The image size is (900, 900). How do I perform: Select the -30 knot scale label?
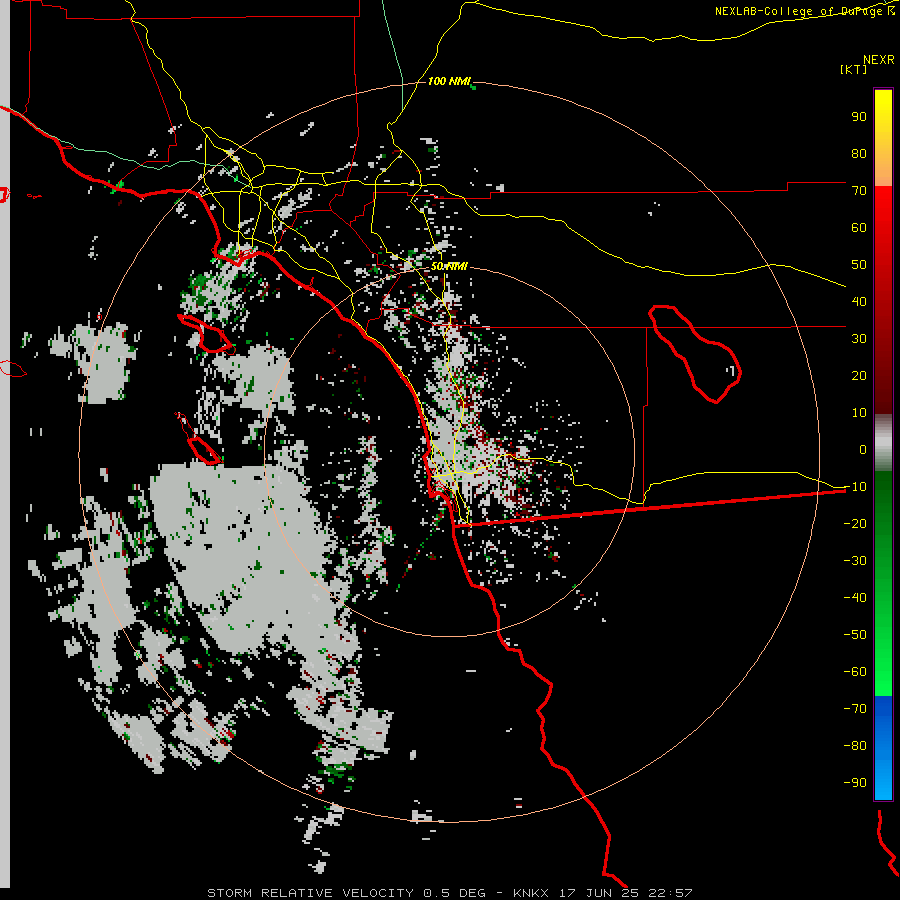tap(855, 561)
